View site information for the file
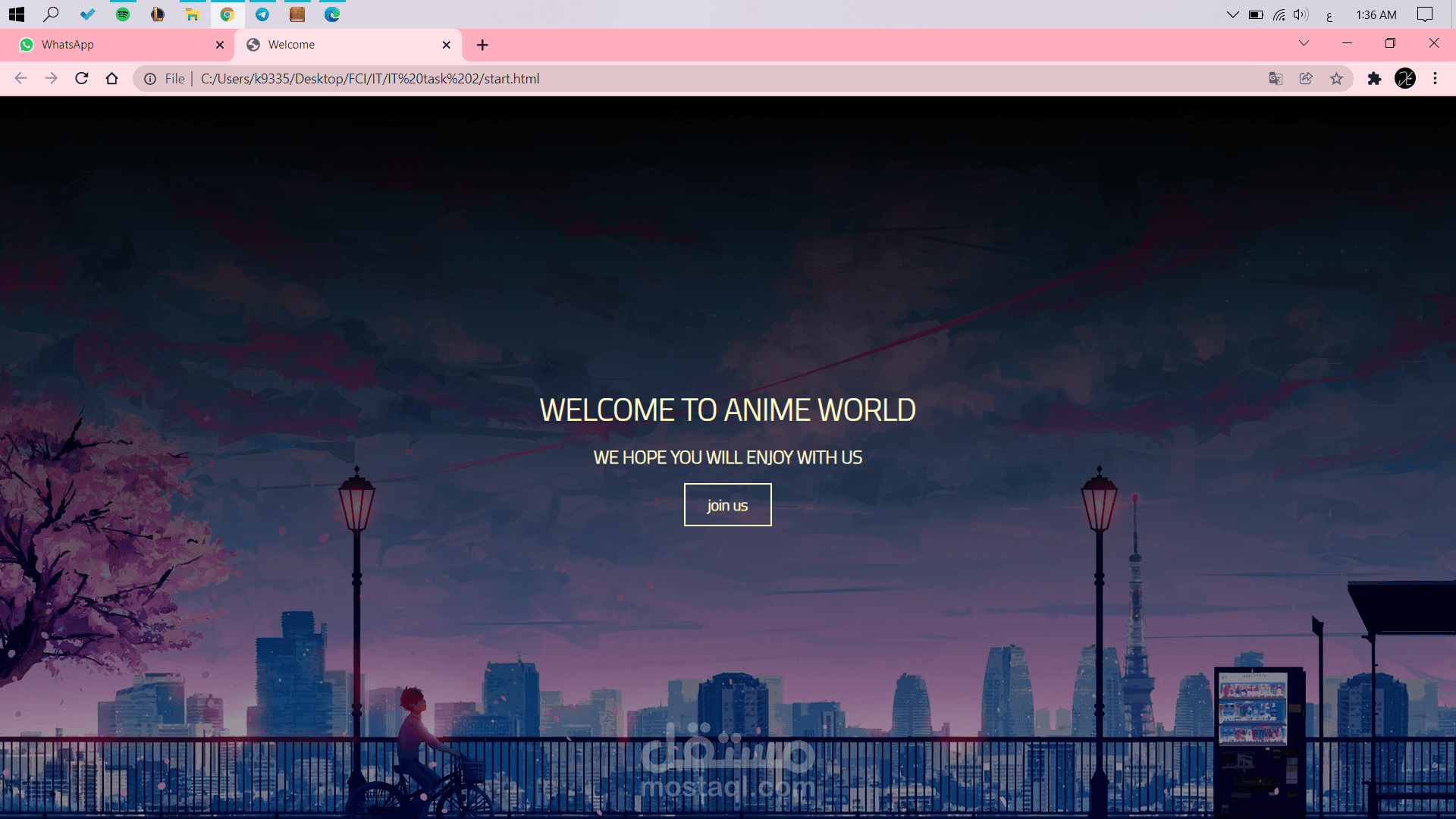The width and height of the screenshot is (1456, 819). click(150, 79)
